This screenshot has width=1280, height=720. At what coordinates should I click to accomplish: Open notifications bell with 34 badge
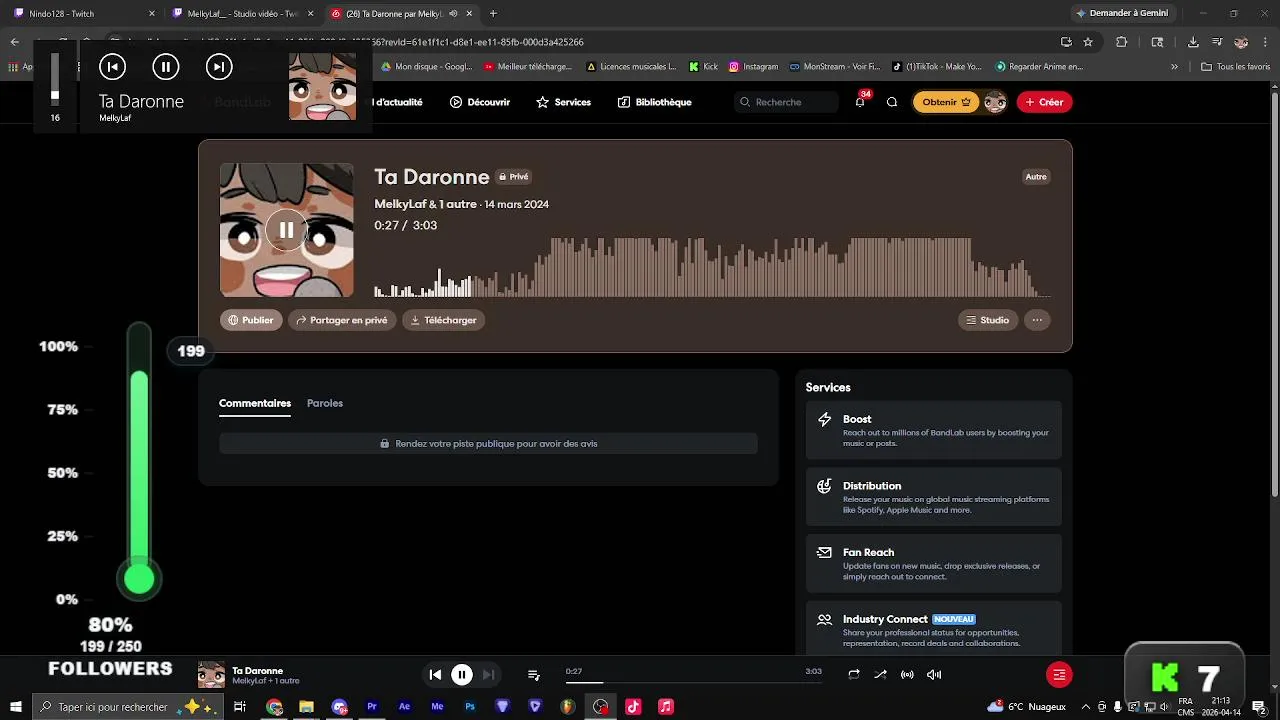coord(860,102)
